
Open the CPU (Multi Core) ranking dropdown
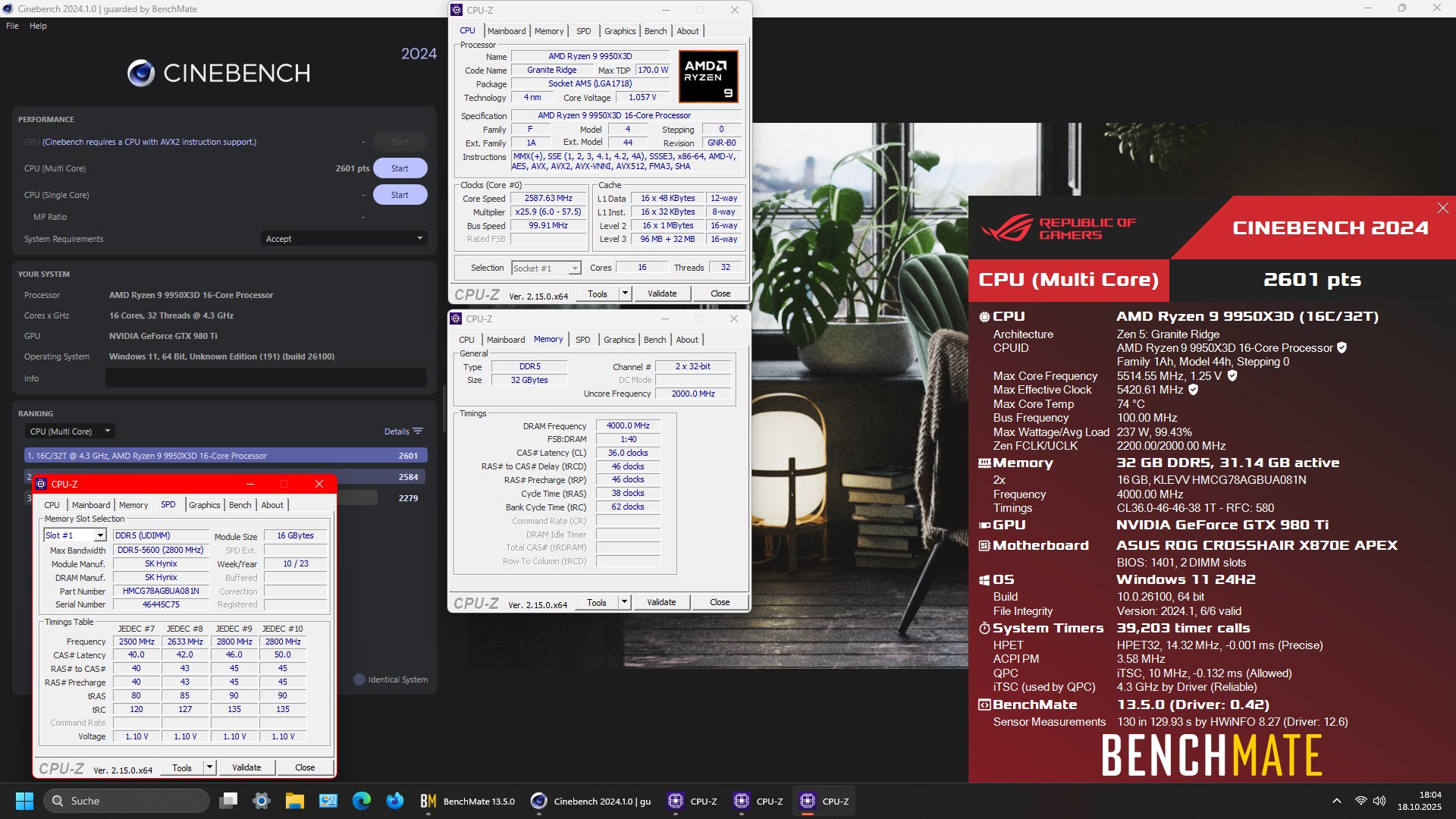pos(70,431)
